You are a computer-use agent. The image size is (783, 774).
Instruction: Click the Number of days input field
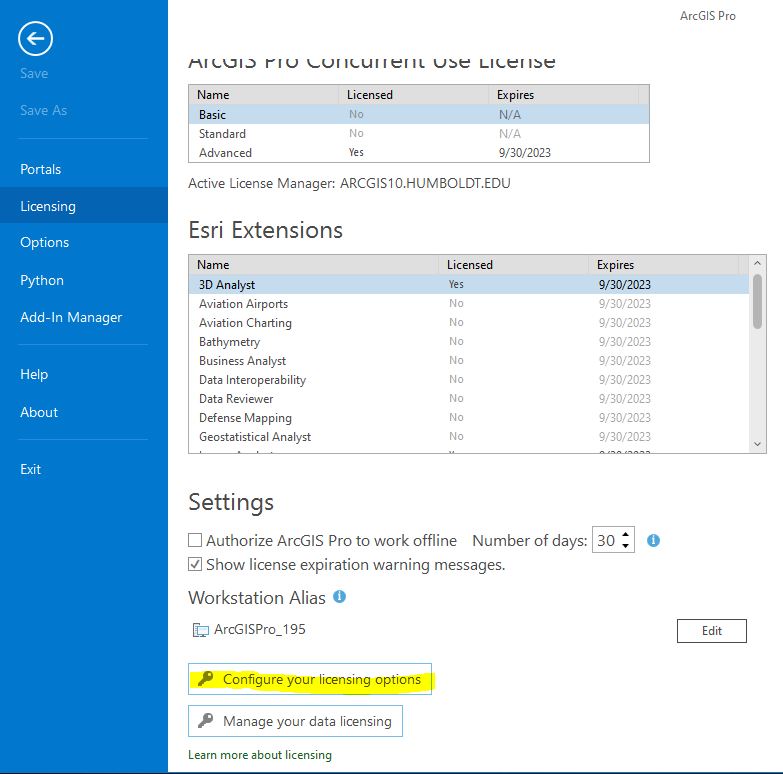pyautogui.click(x=606, y=540)
